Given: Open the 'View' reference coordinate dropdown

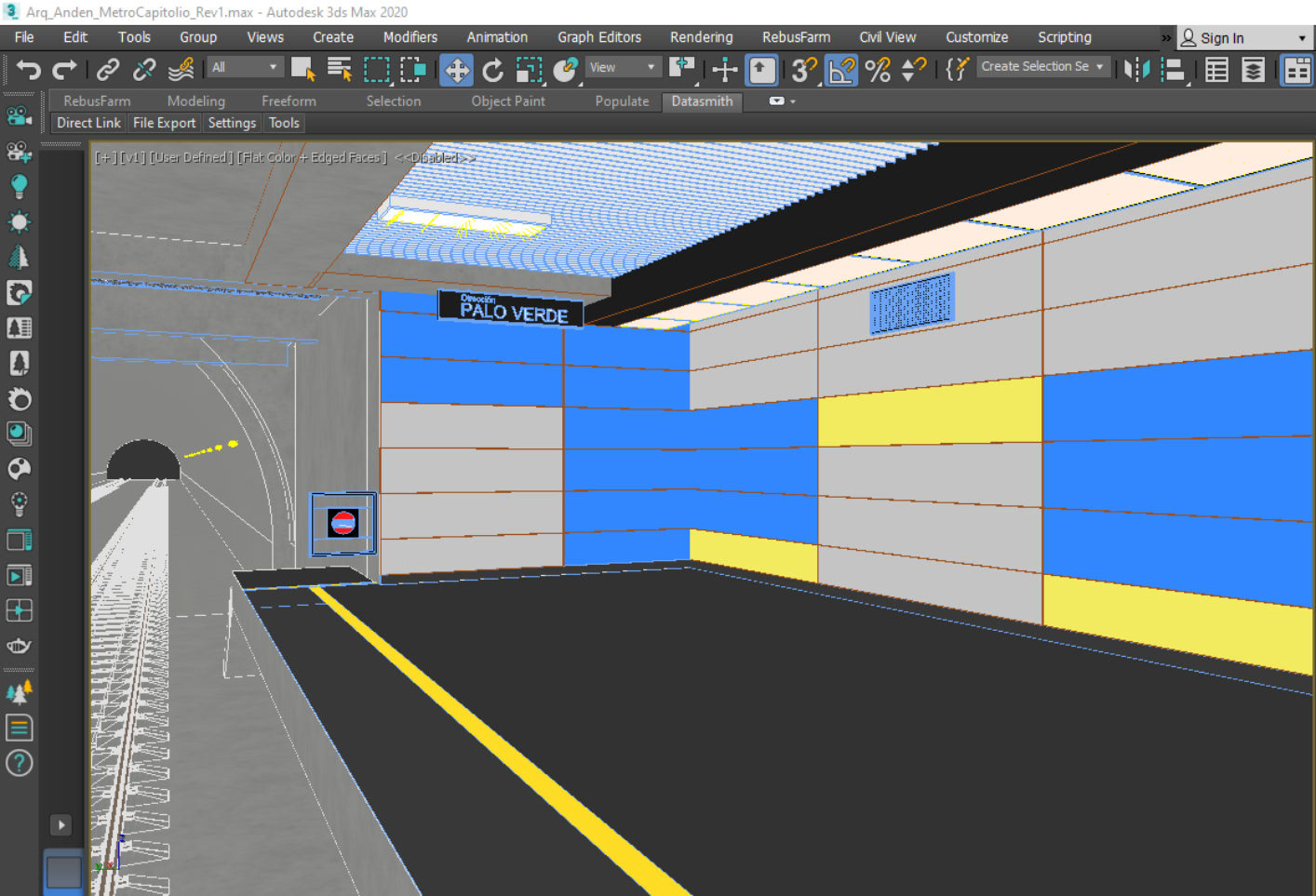Looking at the screenshot, I should tap(623, 67).
